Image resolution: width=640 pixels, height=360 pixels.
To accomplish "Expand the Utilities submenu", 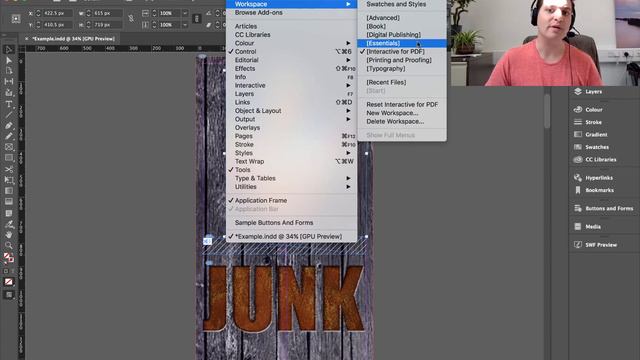I will (x=291, y=187).
